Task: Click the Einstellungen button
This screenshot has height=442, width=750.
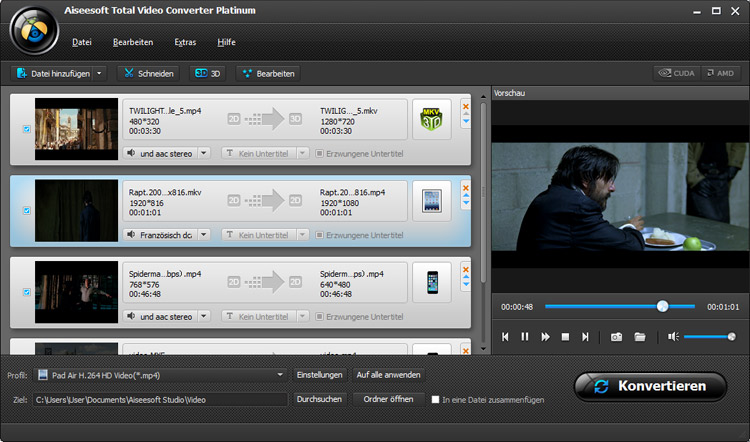Action: point(319,375)
